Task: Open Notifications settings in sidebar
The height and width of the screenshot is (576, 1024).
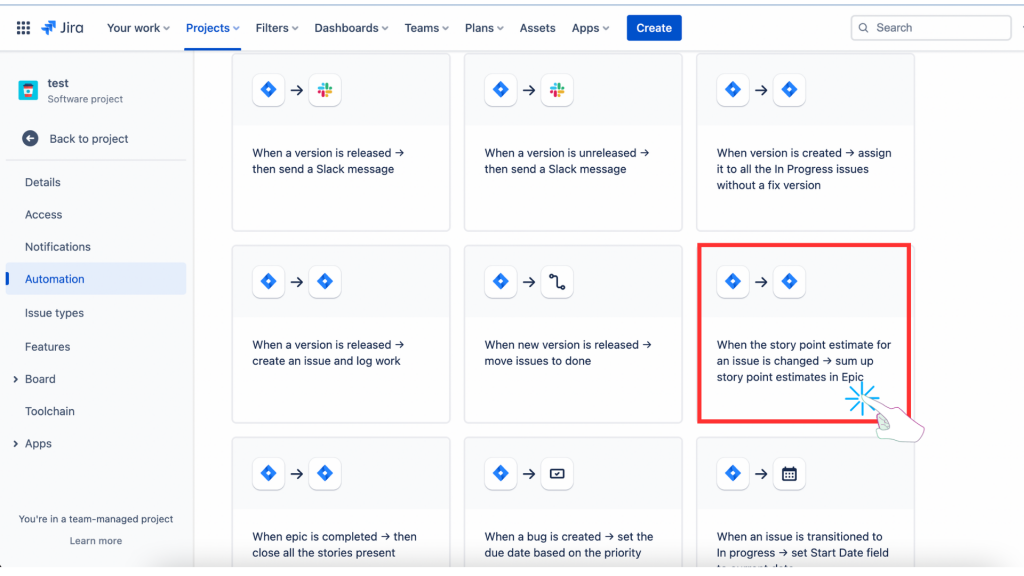Action: point(57,247)
